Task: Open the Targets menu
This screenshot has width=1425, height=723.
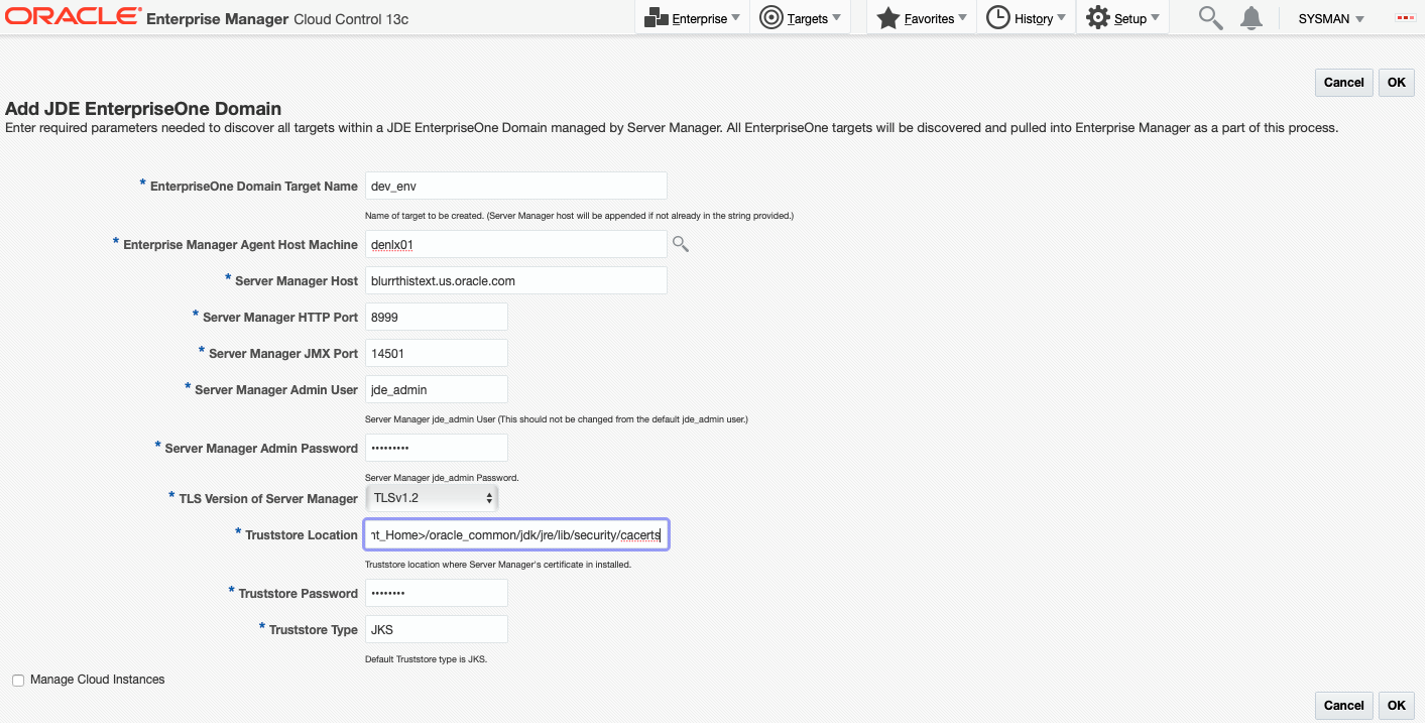Action: (x=800, y=18)
